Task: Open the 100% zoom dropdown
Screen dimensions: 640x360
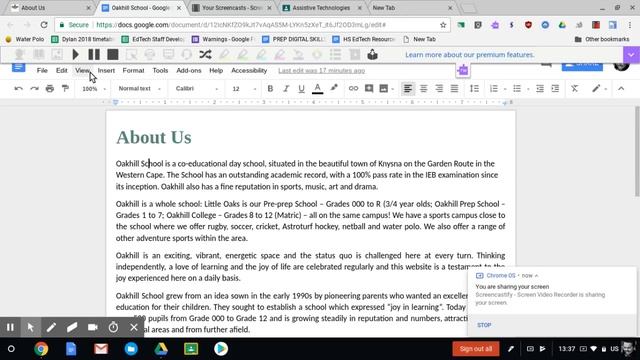Action: pos(94,89)
